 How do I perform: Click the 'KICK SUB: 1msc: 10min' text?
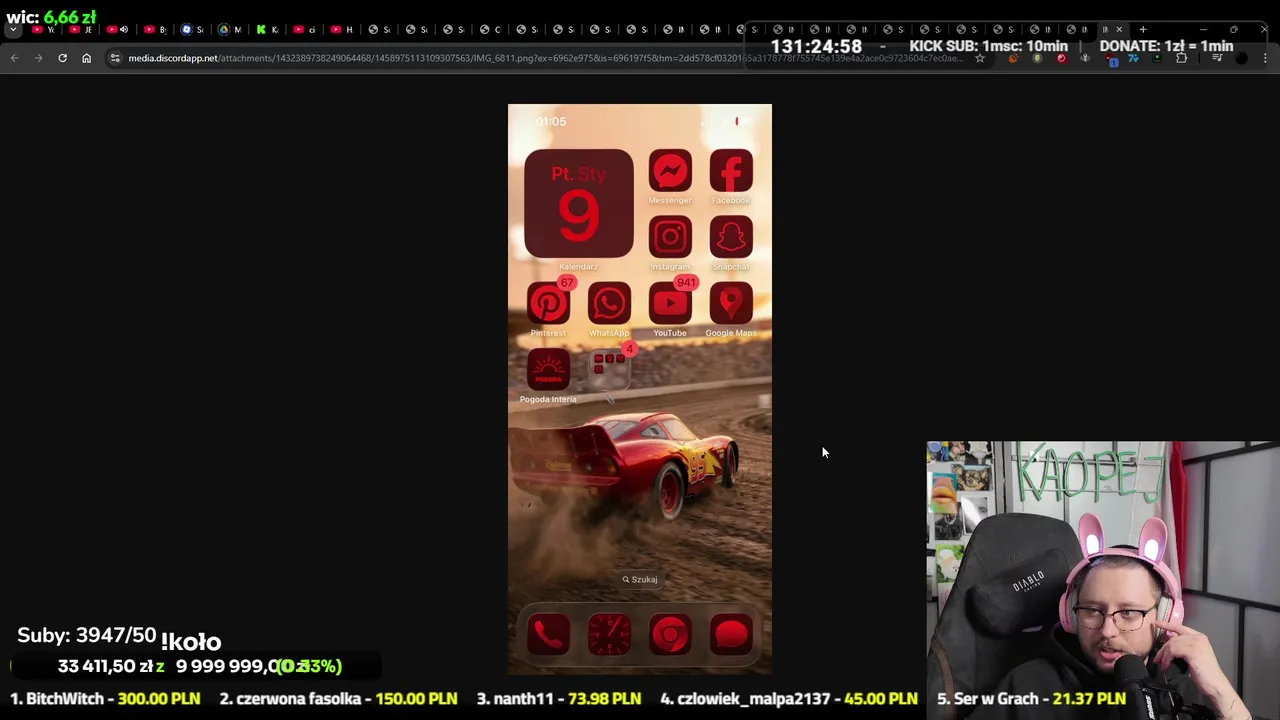point(988,46)
